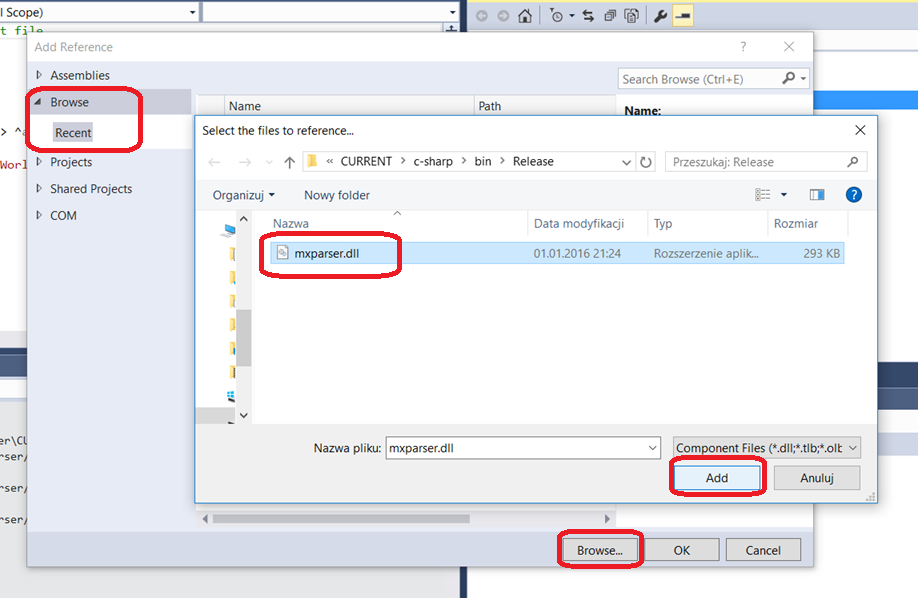Expand the Assemblies section
This screenshot has width=918, height=598.
(x=81, y=74)
